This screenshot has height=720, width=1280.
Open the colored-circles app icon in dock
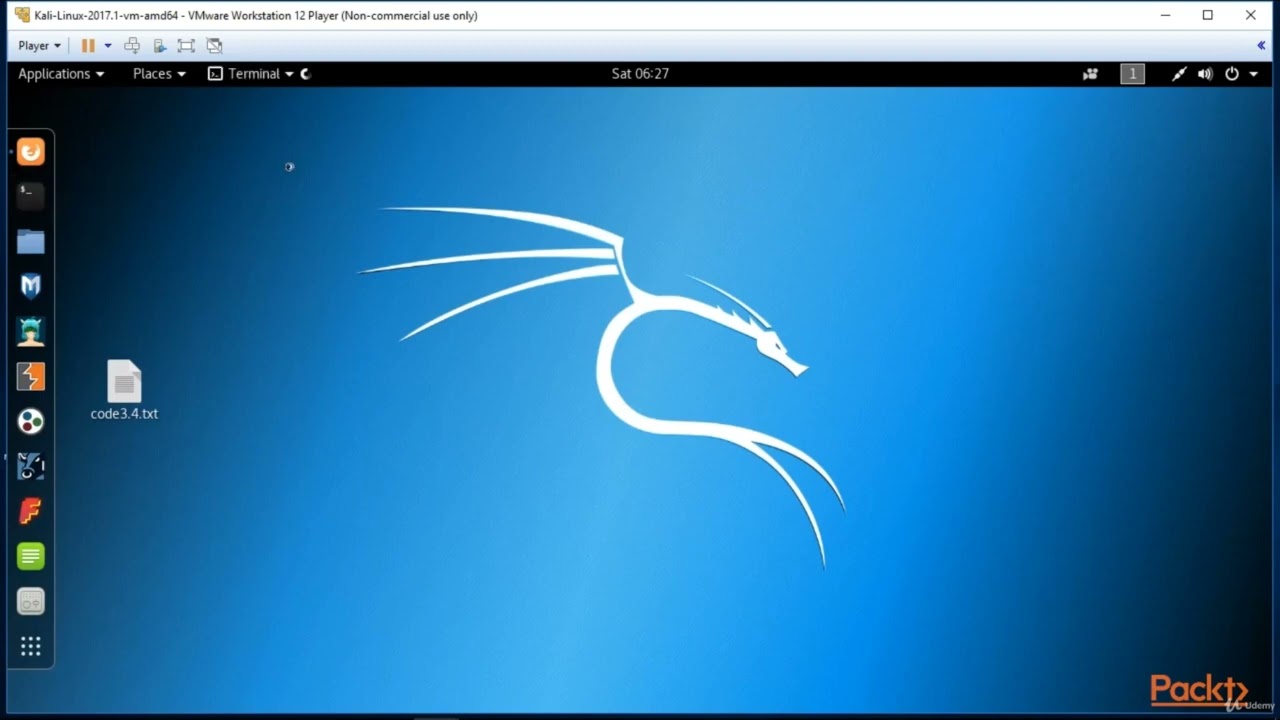(x=31, y=421)
